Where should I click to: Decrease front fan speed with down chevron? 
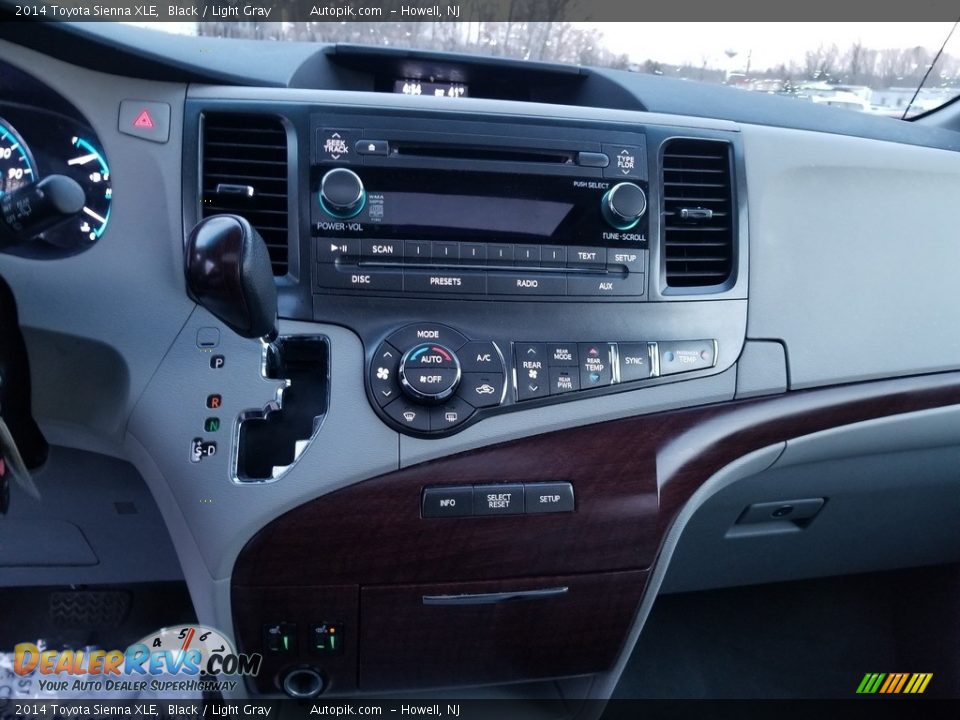pos(386,393)
